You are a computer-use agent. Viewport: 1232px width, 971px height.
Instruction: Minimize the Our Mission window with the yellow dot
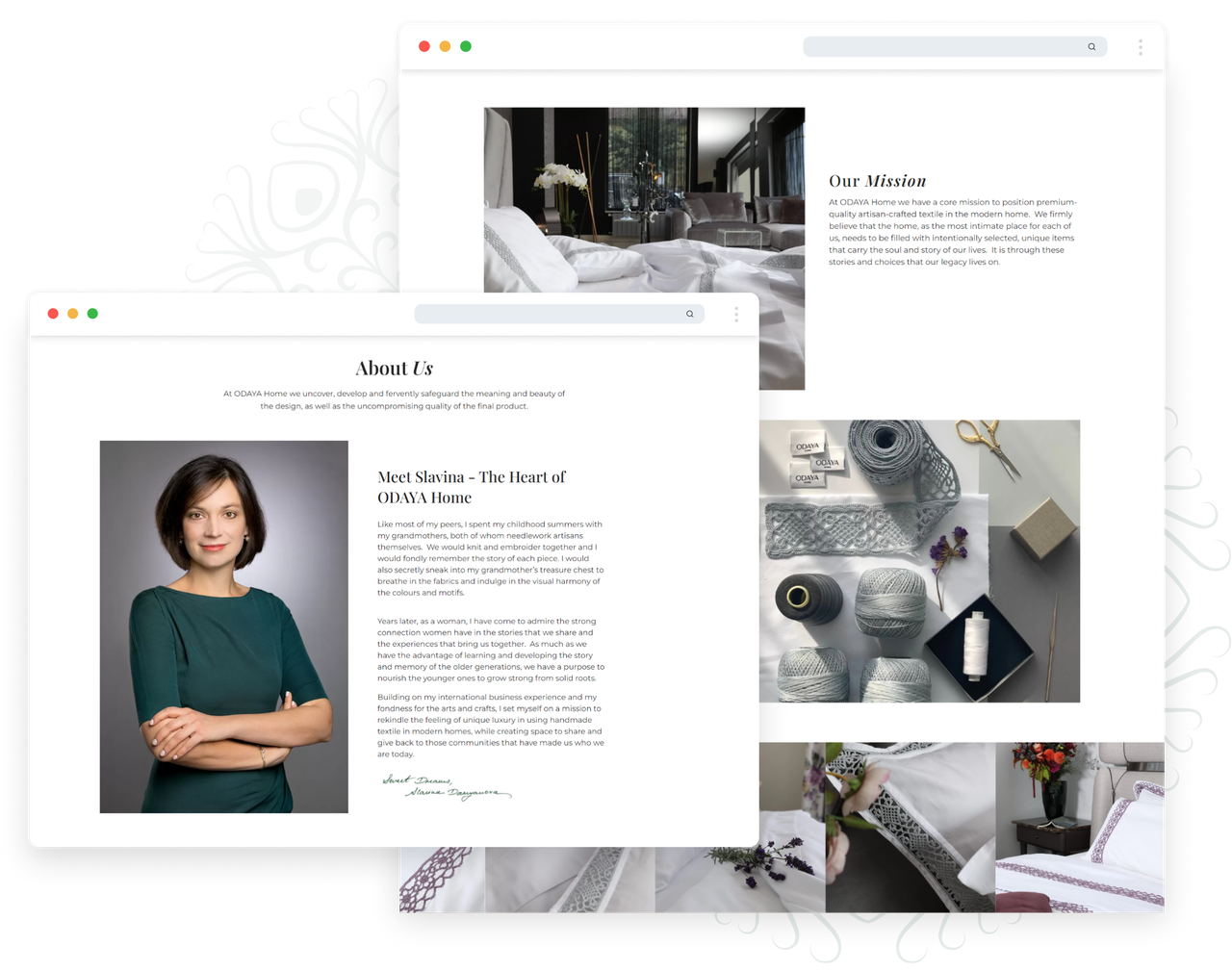[x=445, y=46]
